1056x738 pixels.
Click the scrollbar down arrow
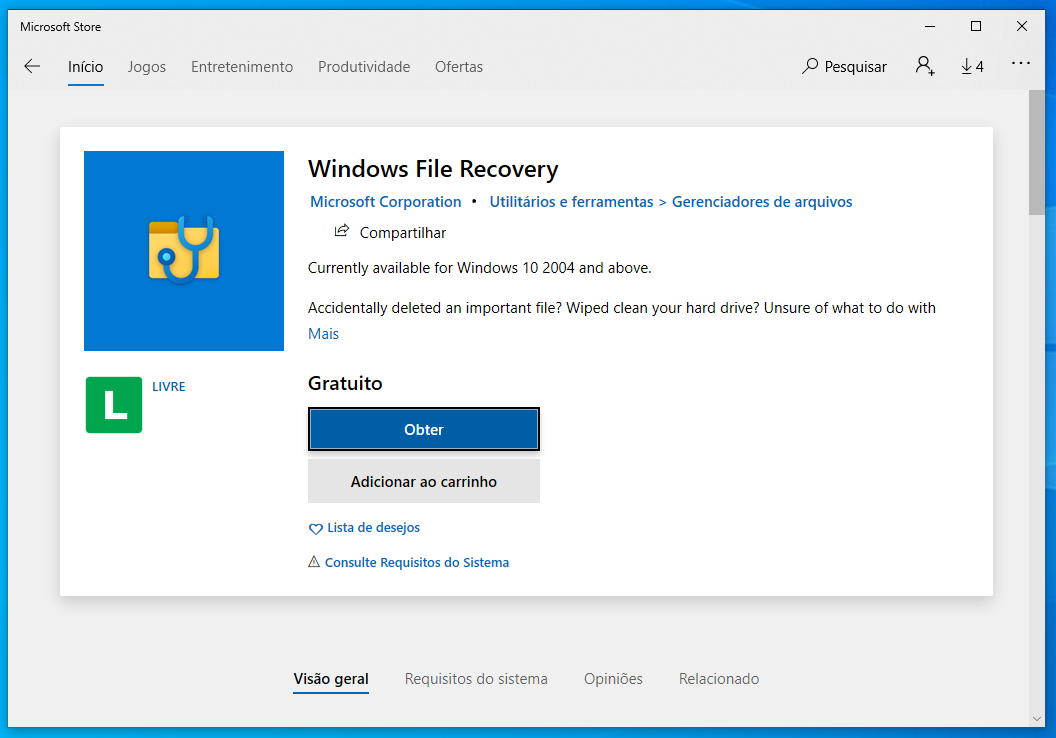coord(1036,718)
